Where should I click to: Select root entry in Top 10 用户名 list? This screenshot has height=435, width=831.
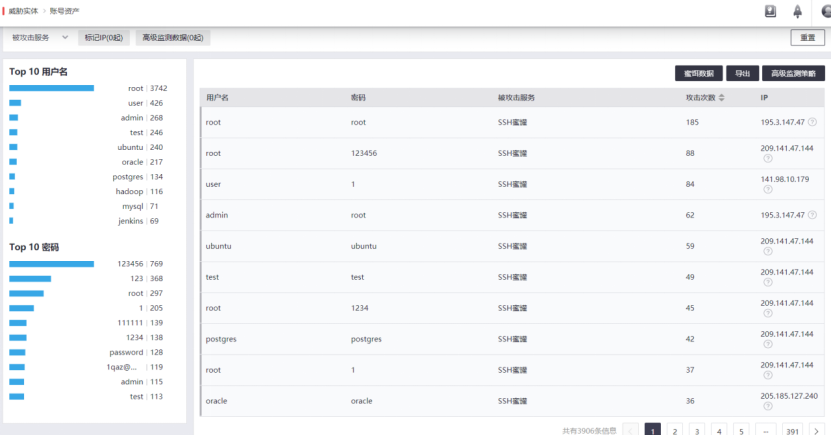136,88
